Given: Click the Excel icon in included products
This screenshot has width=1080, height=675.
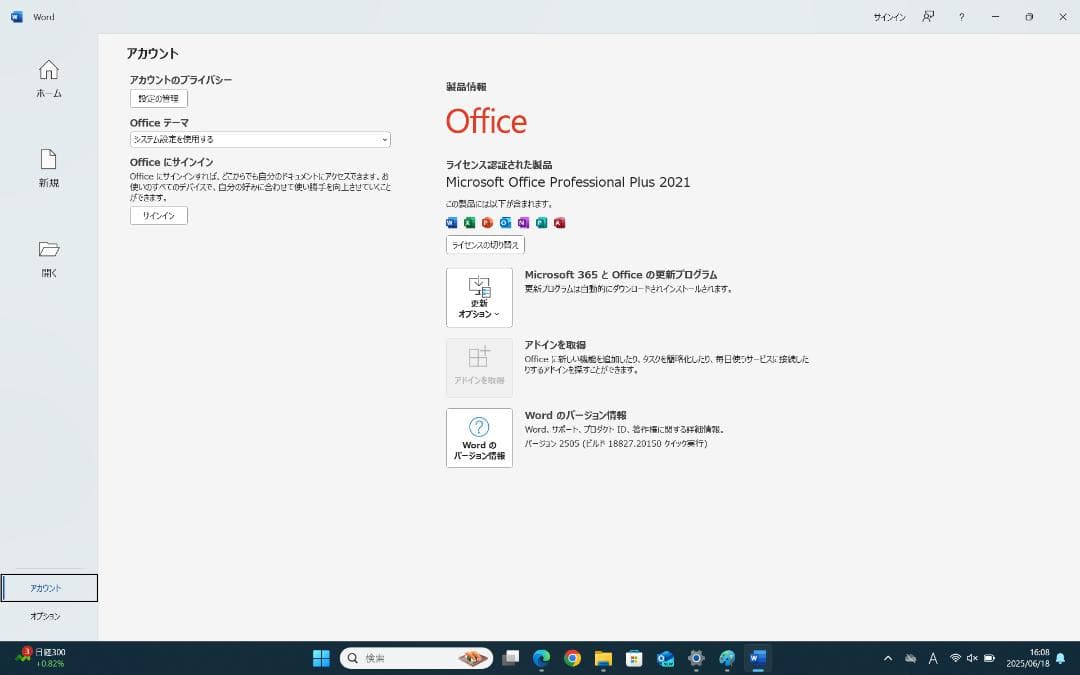Looking at the screenshot, I should coord(469,223).
